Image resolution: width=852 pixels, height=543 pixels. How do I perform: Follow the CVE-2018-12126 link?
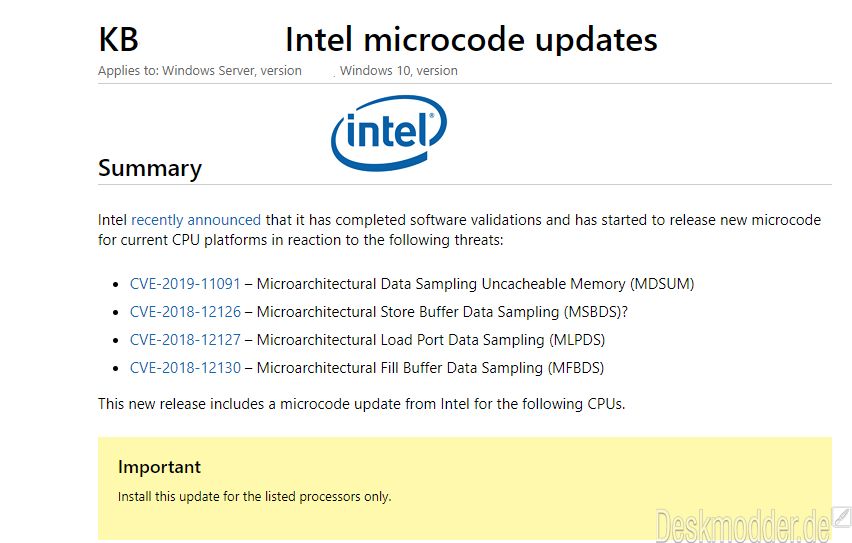185,312
